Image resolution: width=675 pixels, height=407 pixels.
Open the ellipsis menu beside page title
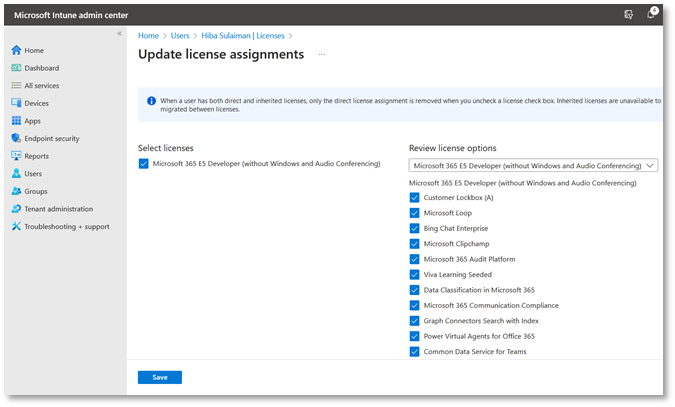click(321, 55)
